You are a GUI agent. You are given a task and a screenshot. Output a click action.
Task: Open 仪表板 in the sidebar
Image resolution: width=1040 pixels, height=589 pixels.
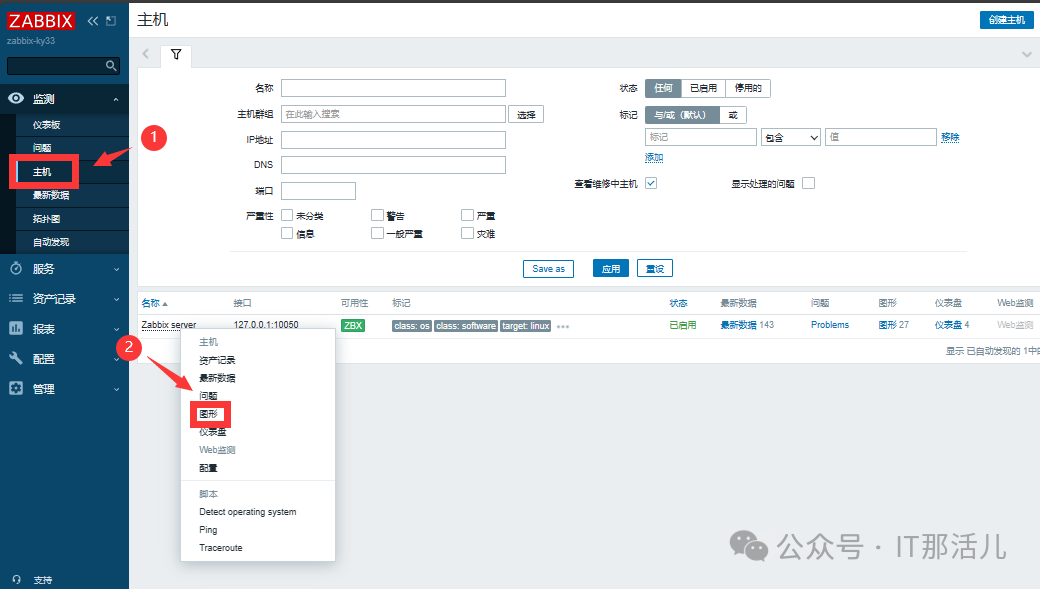pyautogui.click(x=46, y=125)
